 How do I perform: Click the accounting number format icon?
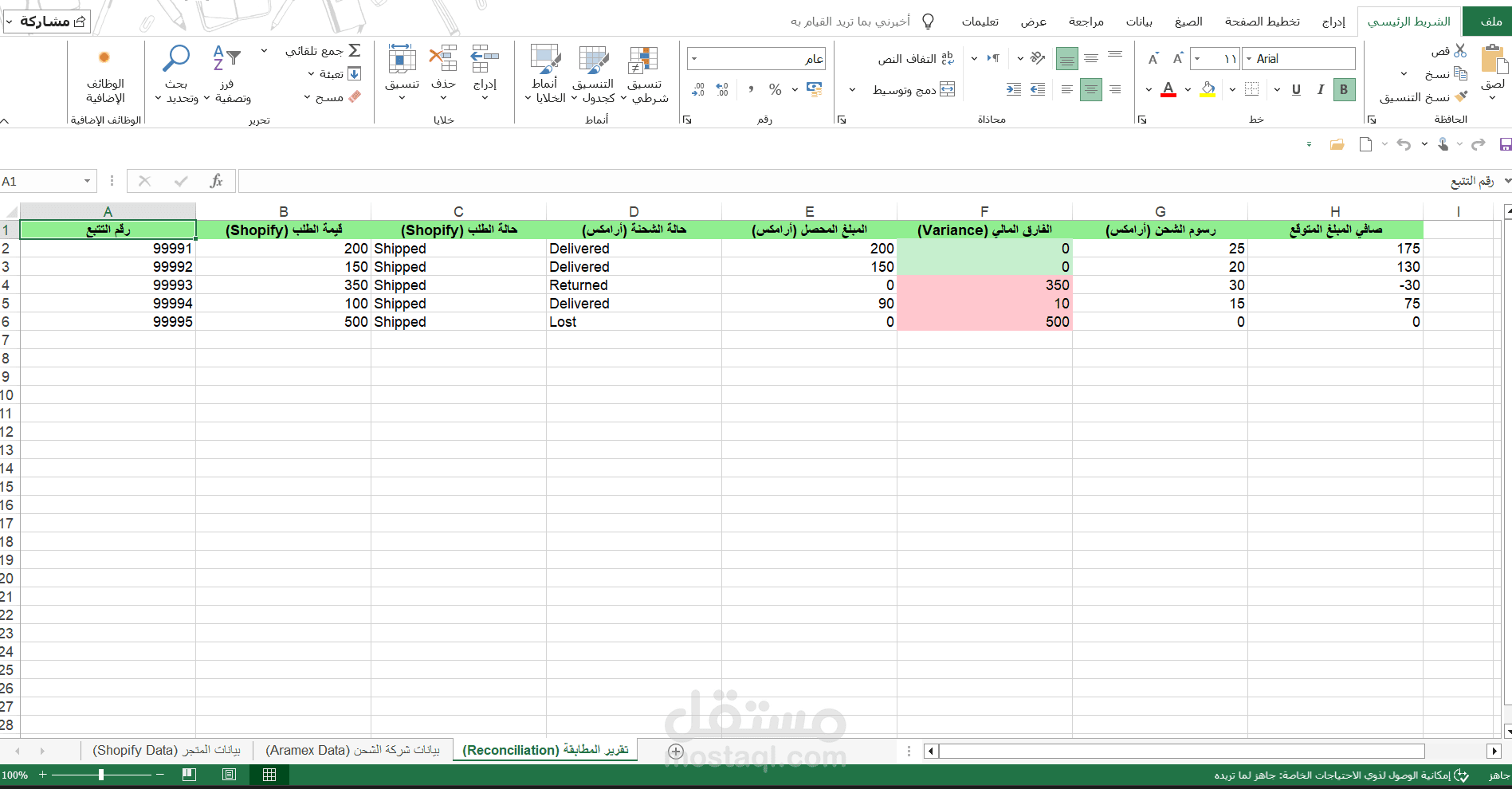[815, 89]
